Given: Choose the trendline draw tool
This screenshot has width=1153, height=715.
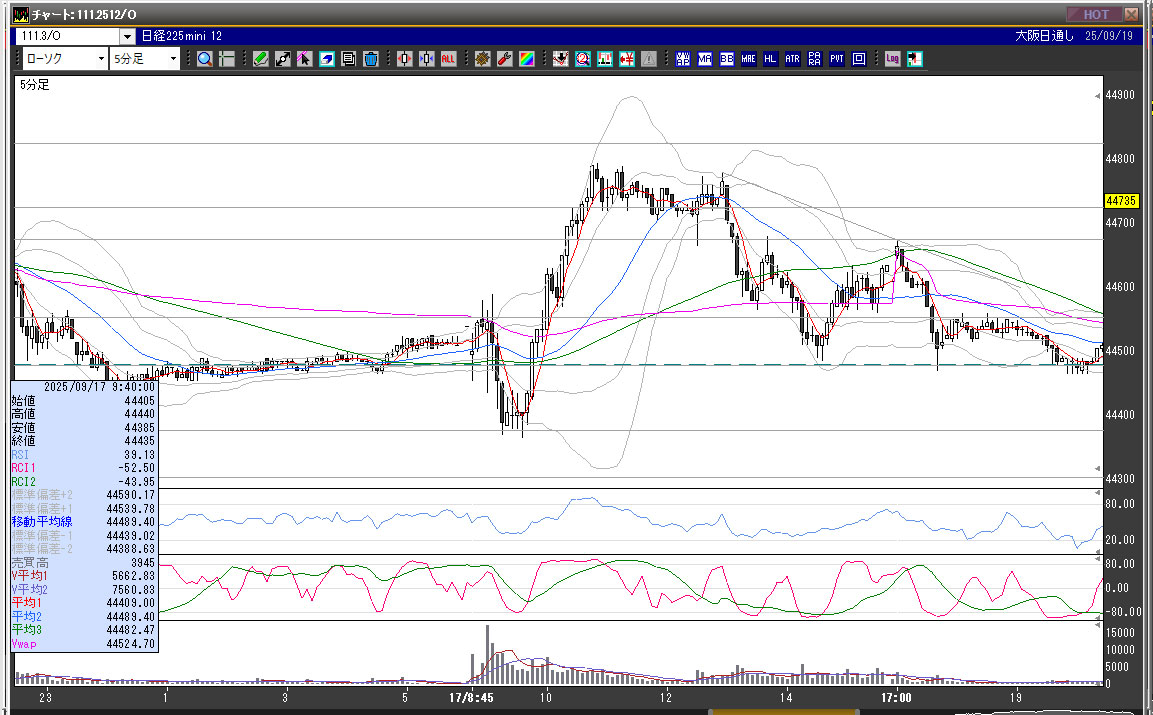Looking at the screenshot, I should [x=283, y=59].
